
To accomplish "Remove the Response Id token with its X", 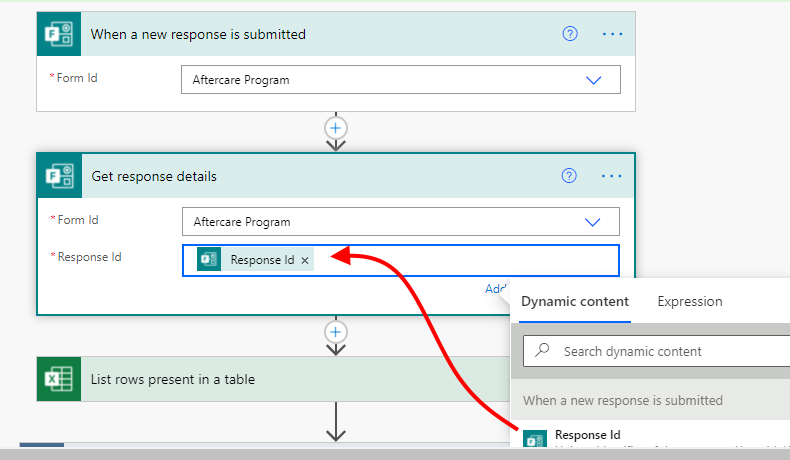I will coord(305,260).
